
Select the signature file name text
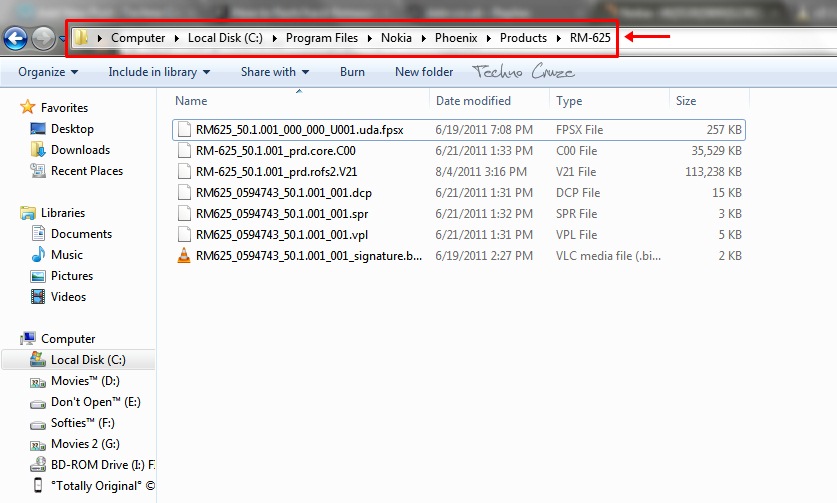coord(309,256)
